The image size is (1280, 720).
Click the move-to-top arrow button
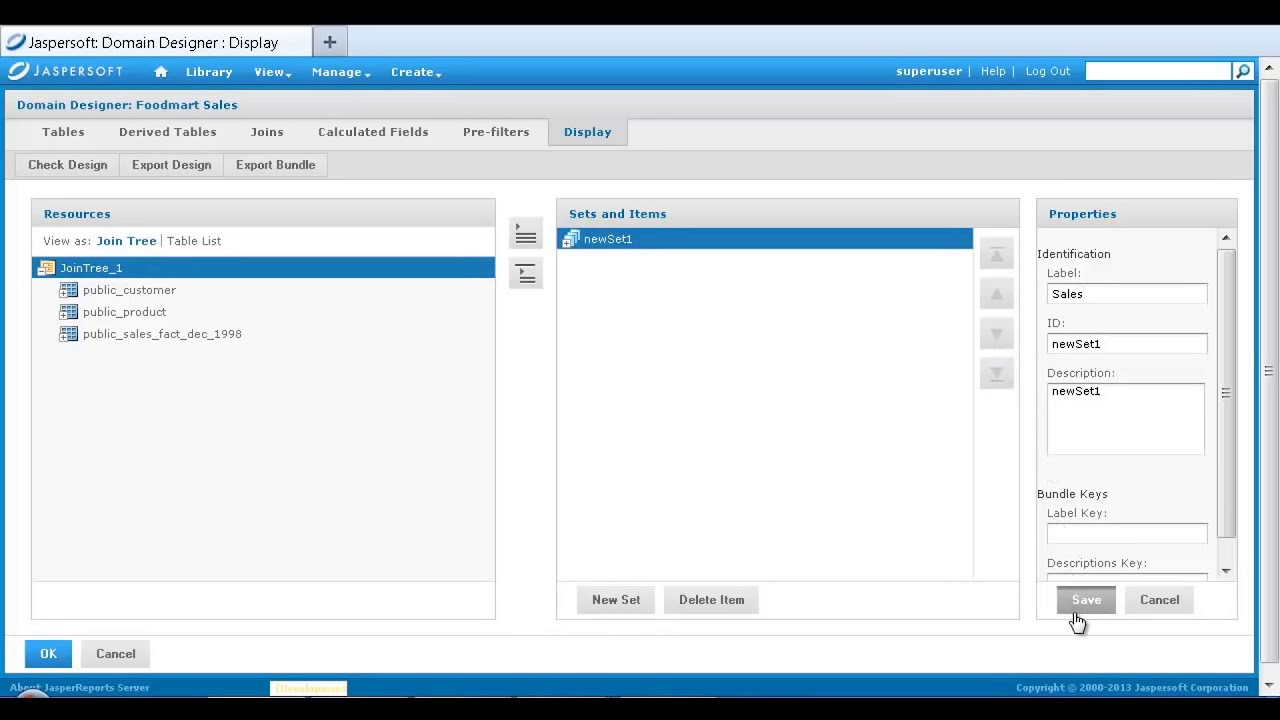coord(997,254)
